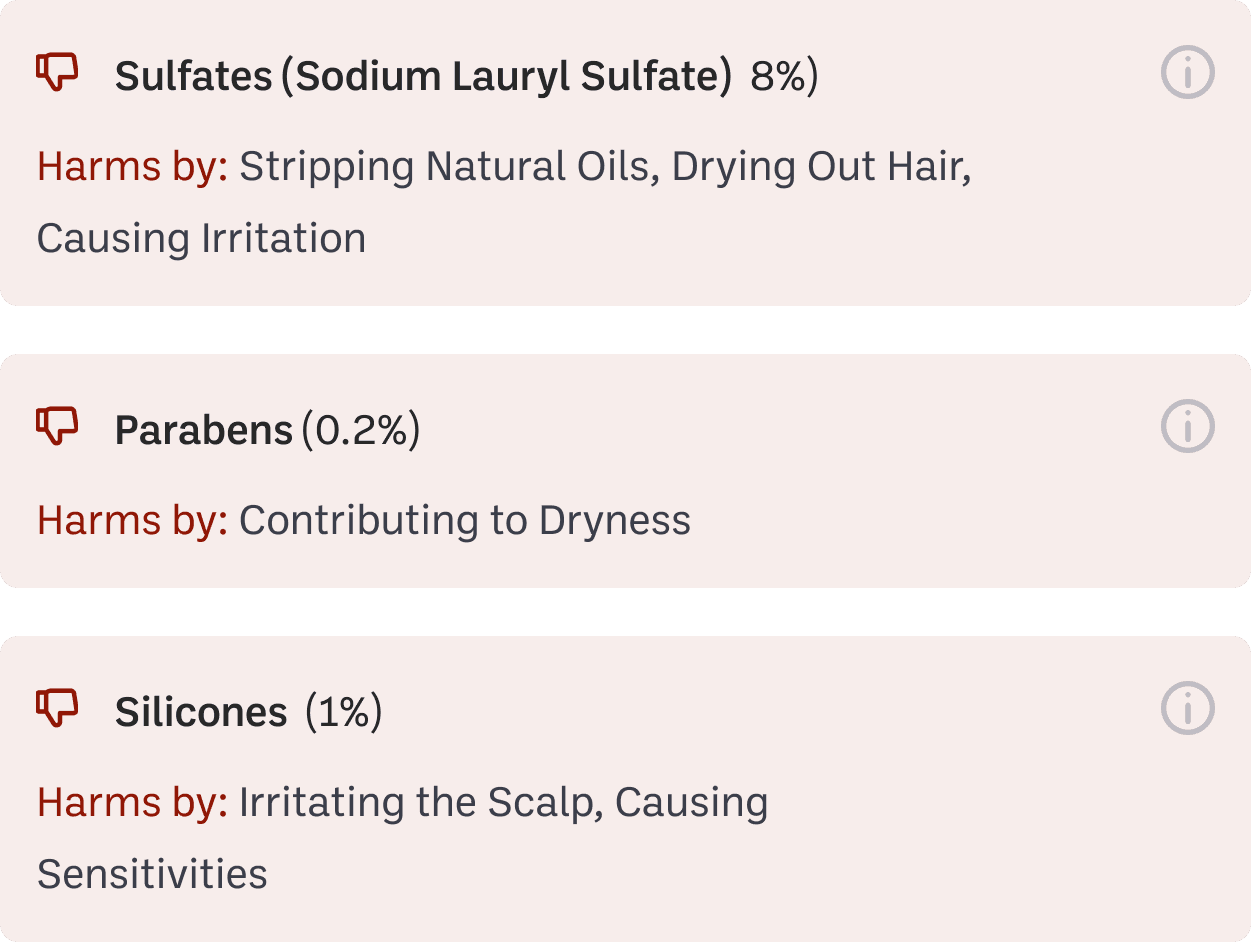Click the "Sensitivities" text in Silicones card
Viewport: 1251px width, 942px height.
point(152,874)
